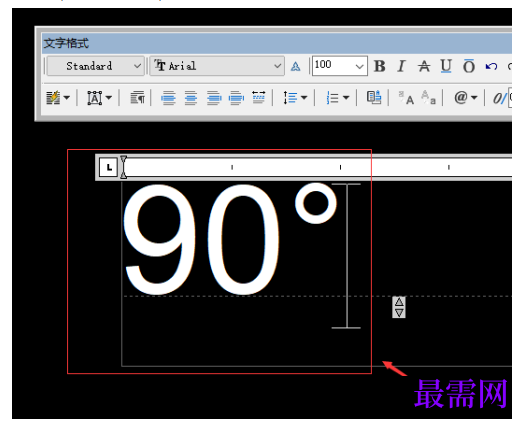Click the L tab-stop type button
Screen dimensions: 526x425
(108, 167)
